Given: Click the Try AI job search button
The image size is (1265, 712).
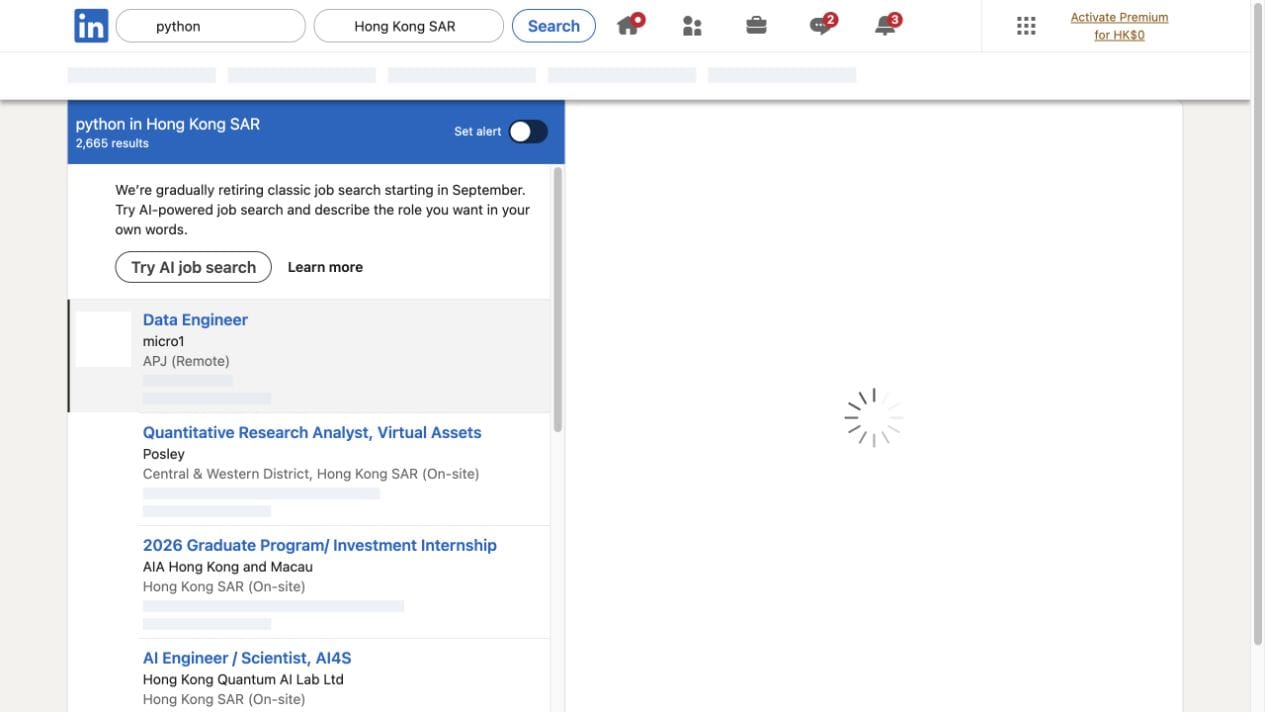Looking at the screenshot, I should tap(193, 267).
